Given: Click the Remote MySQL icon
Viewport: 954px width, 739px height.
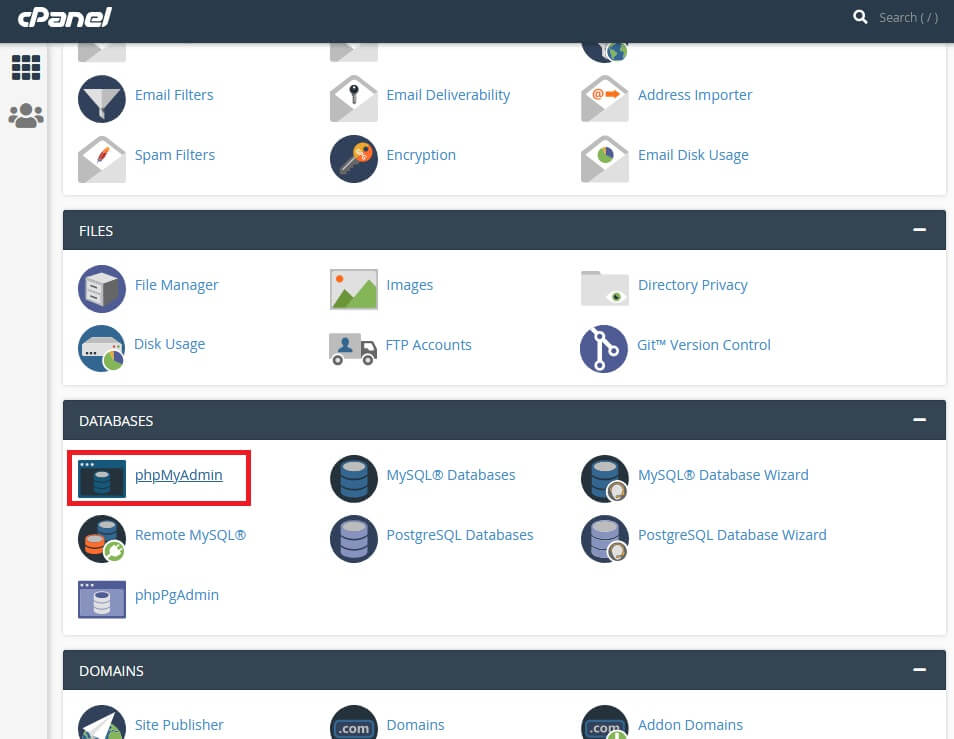Looking at the screenshot, I should (102, 539).
